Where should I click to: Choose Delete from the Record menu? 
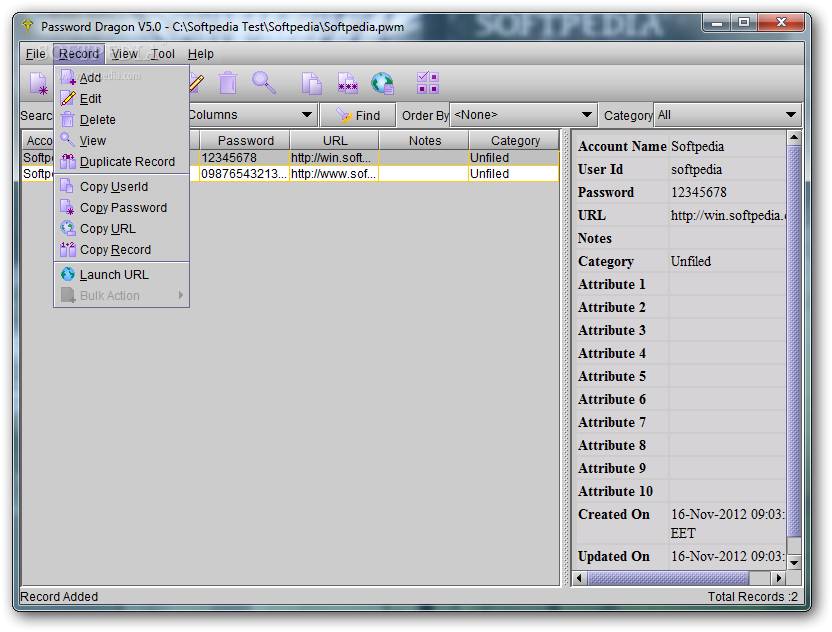122,120
